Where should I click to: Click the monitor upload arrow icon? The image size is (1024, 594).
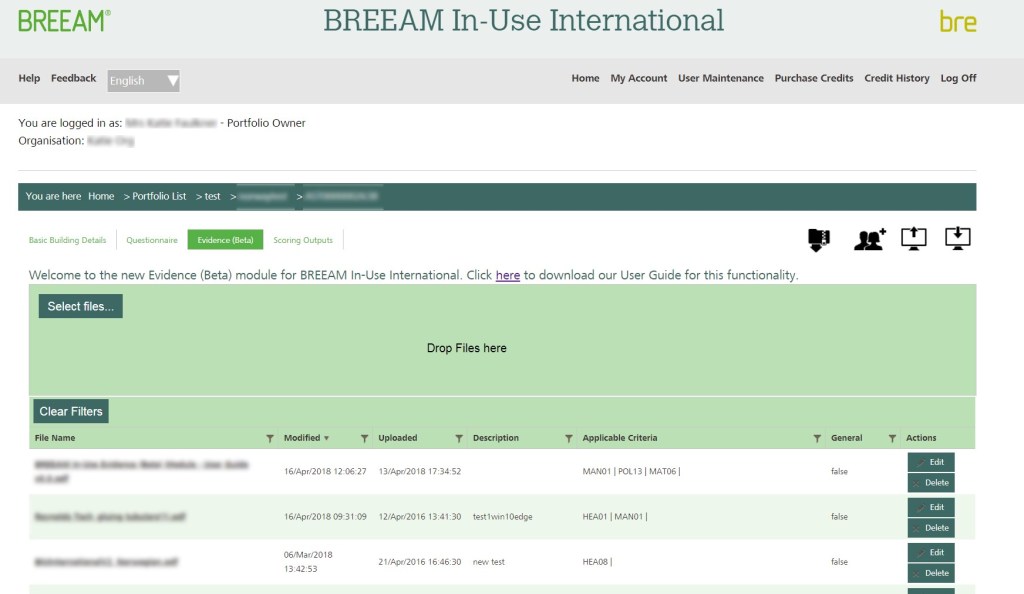tap(914, 239)
